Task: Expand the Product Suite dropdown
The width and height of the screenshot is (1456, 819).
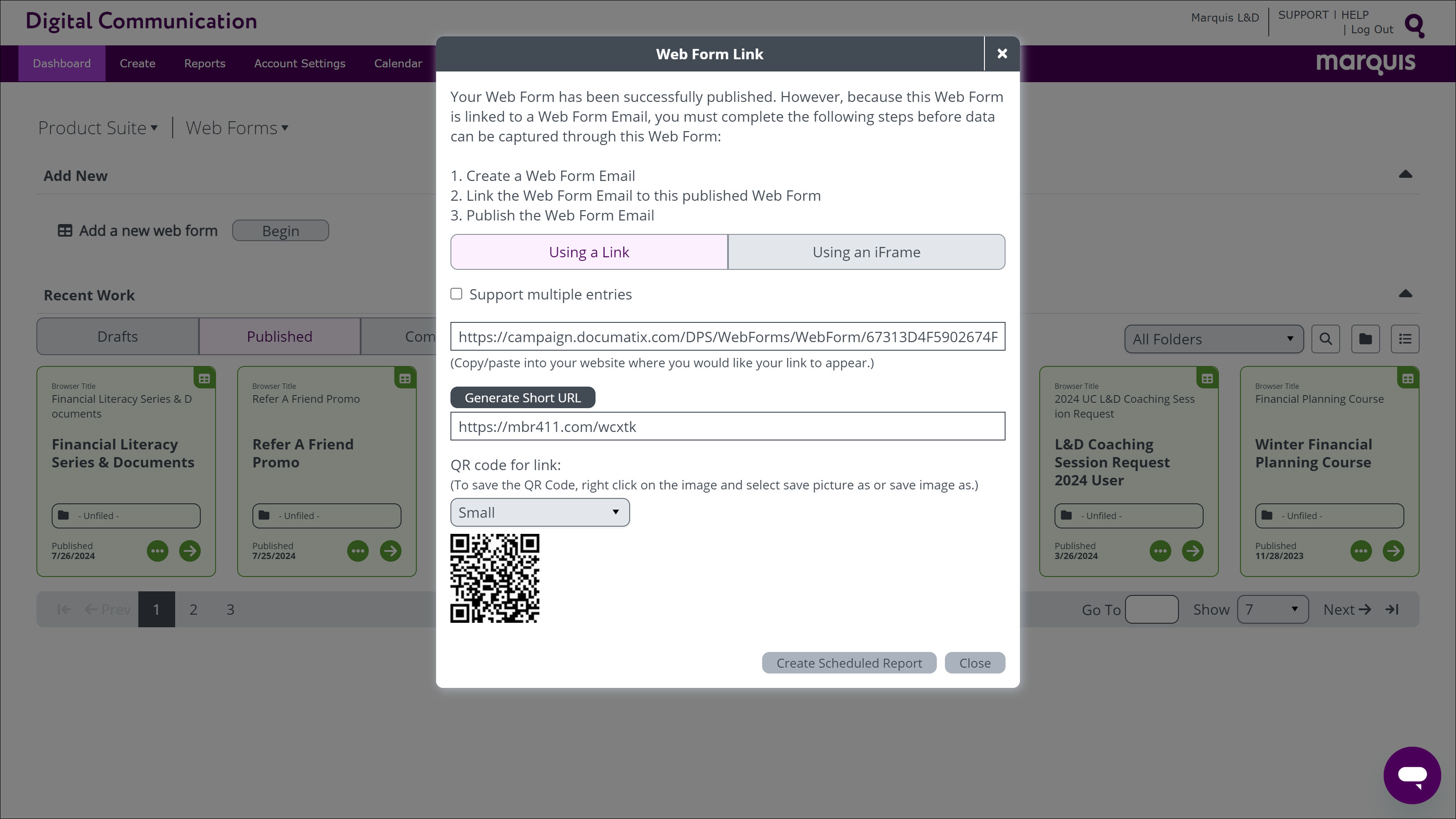Action: 98,128
